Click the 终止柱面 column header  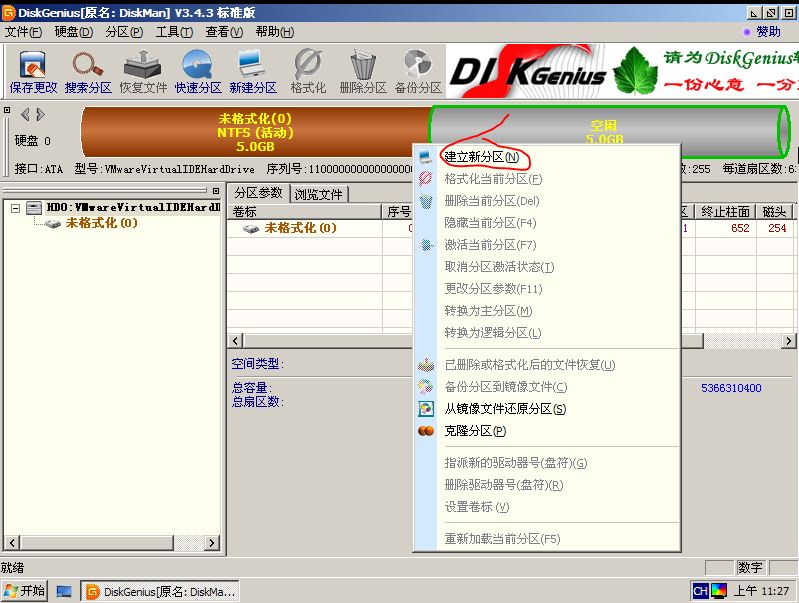(726, 212)
